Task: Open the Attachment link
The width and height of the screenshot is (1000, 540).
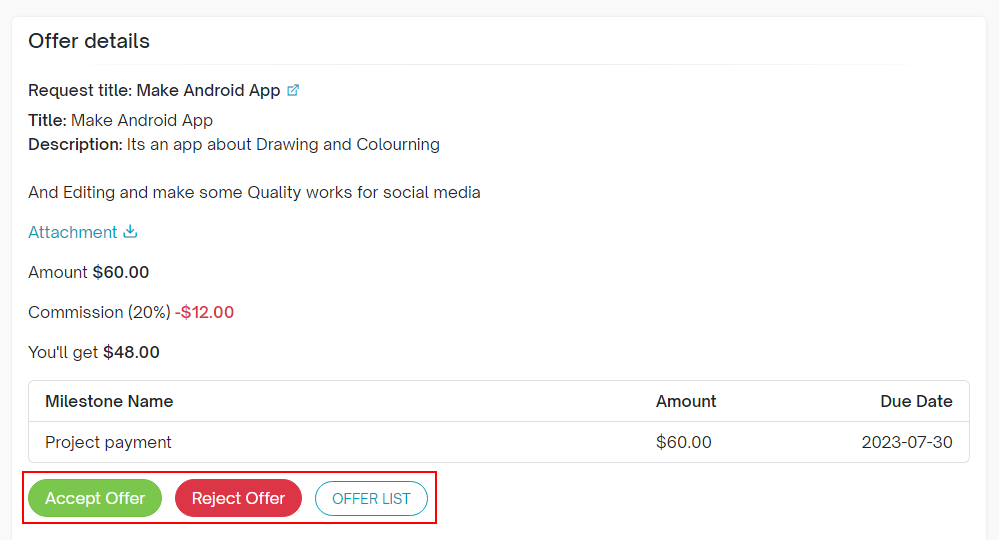Action: click(73, 232)
